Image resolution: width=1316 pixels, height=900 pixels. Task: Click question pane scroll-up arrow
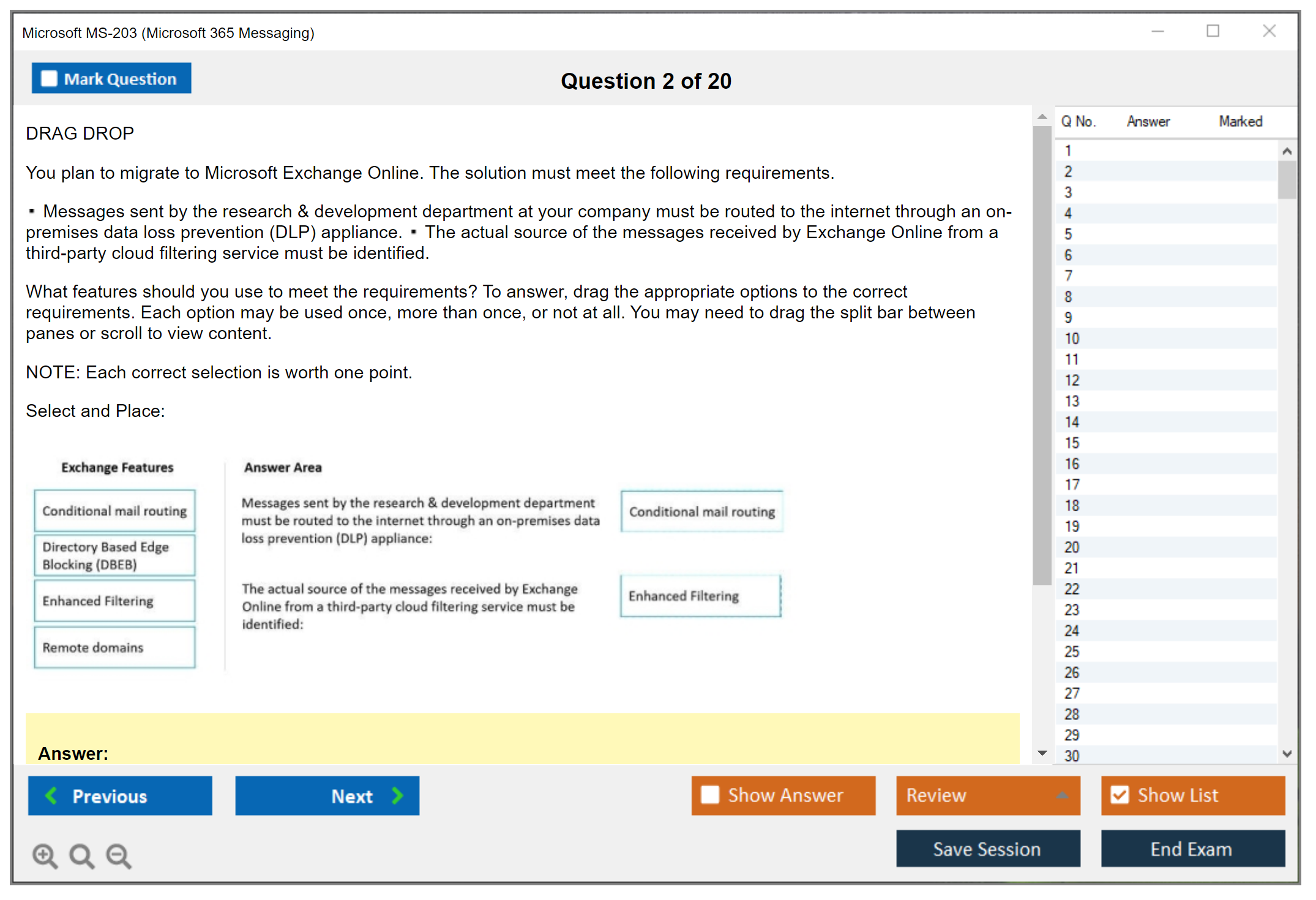point(1042,116)
